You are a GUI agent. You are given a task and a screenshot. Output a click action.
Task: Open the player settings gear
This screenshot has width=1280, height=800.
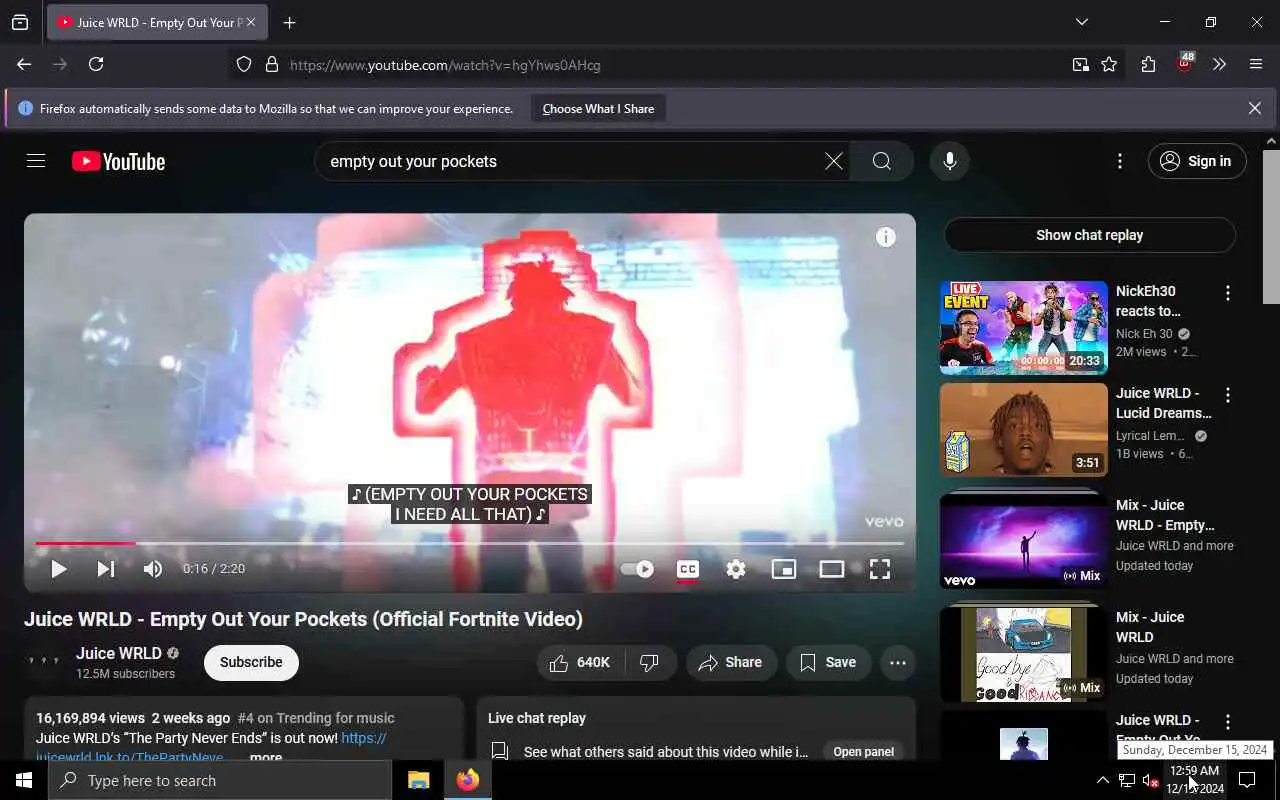click(x=736, y=569)
